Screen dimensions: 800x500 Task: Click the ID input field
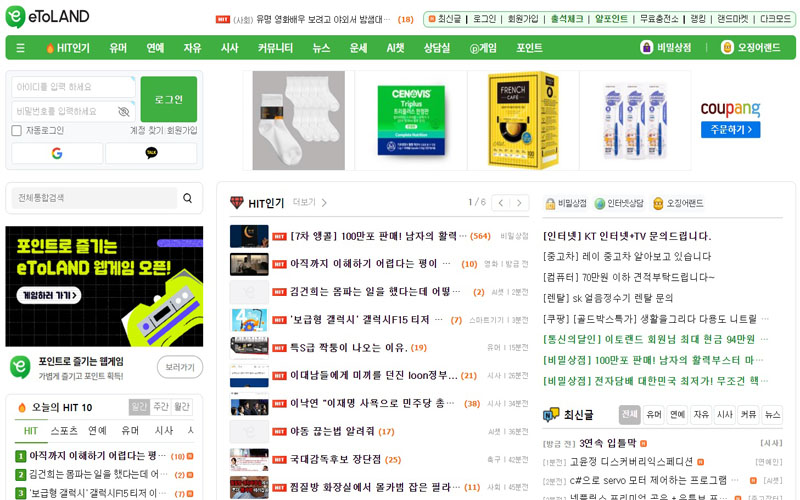click(73, 87)
